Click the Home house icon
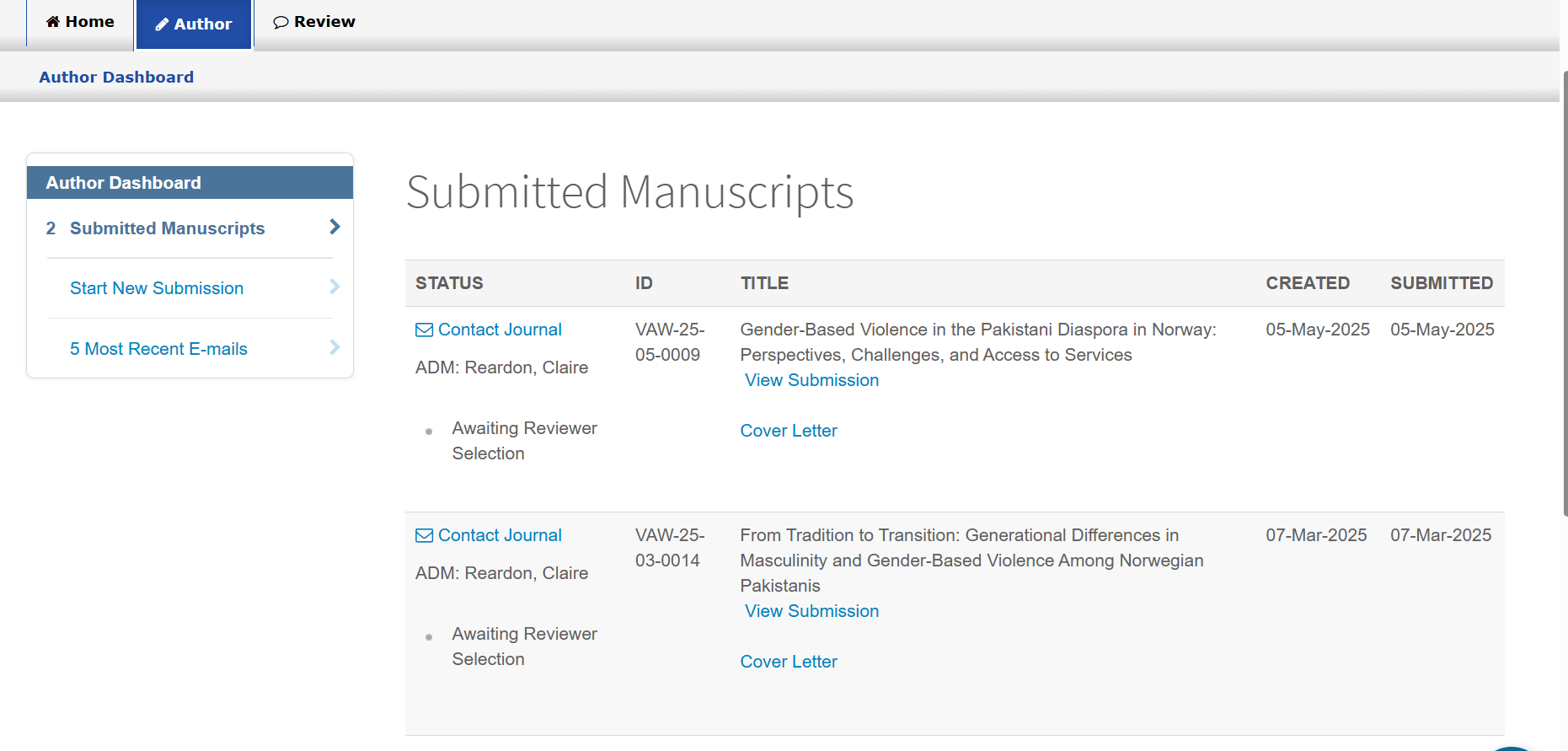 click(x=53, y=22)
